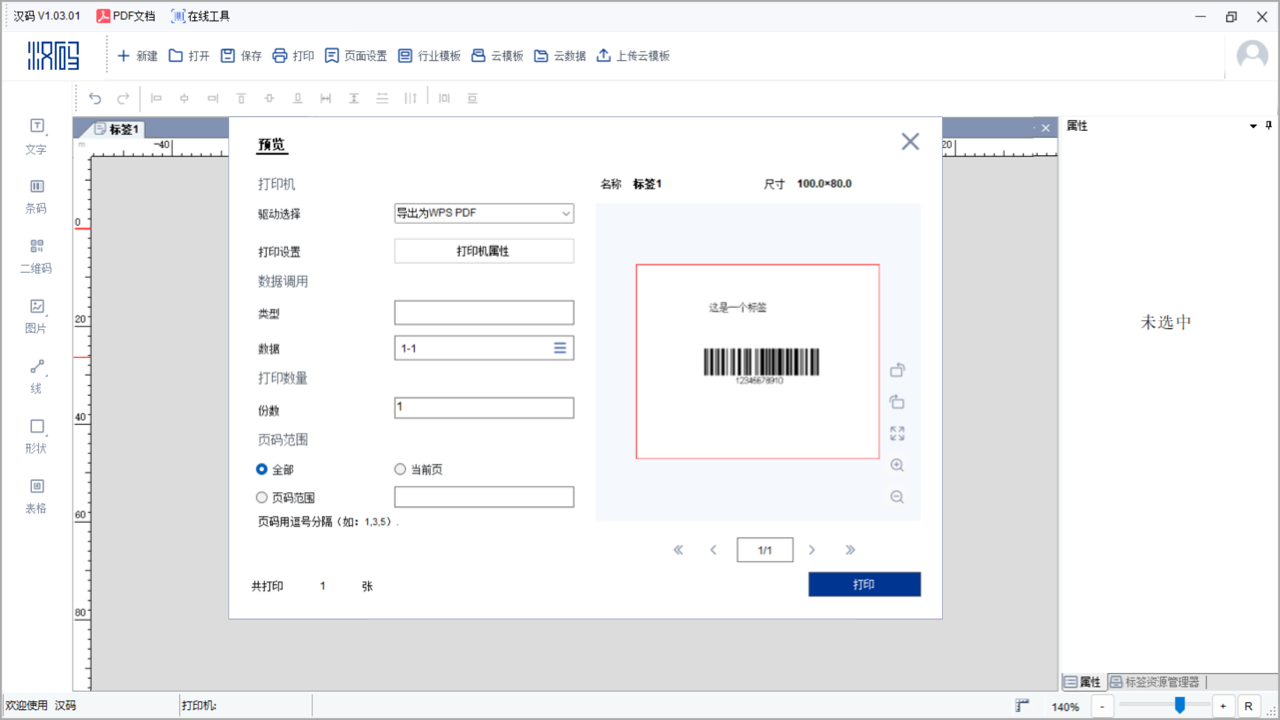Click the 份数 copies input field
The width and height of the screenshot is (1280, 720).
[x=484, y=407]
